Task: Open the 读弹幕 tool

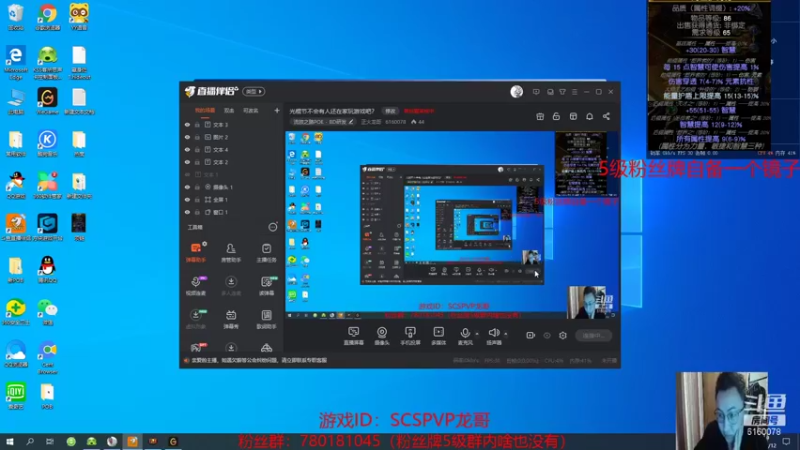Action: [266, 286]
